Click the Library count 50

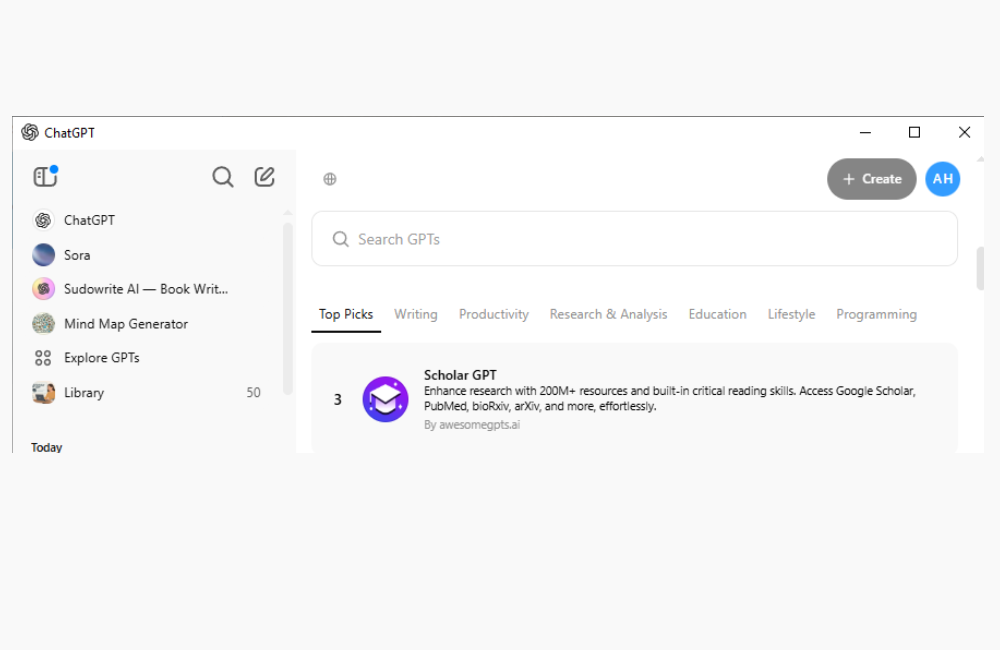253,392
